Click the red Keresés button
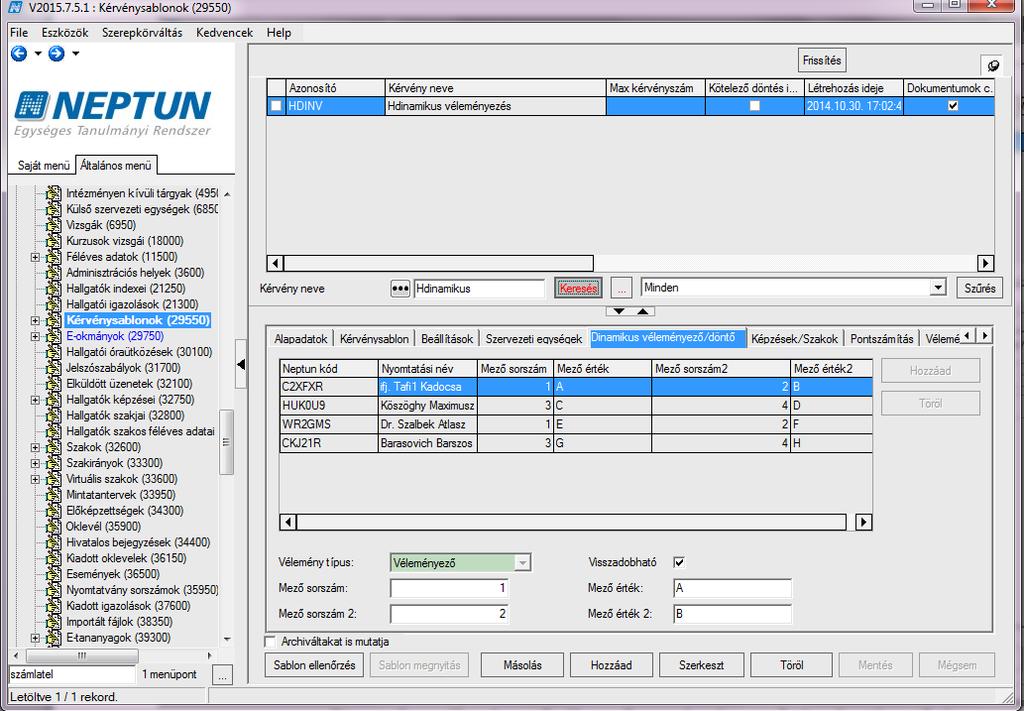The image size is (1024, 711). 578,288
